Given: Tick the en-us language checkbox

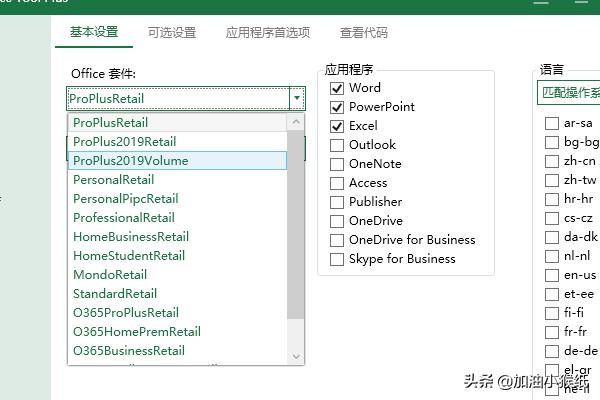Looking at the screenshot, I should coord(552,275).
